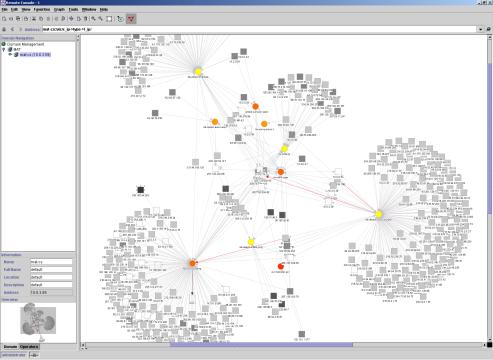Select the zoom-in magnifier toolbar icon

pyautogui.click(x=93, y=19)
